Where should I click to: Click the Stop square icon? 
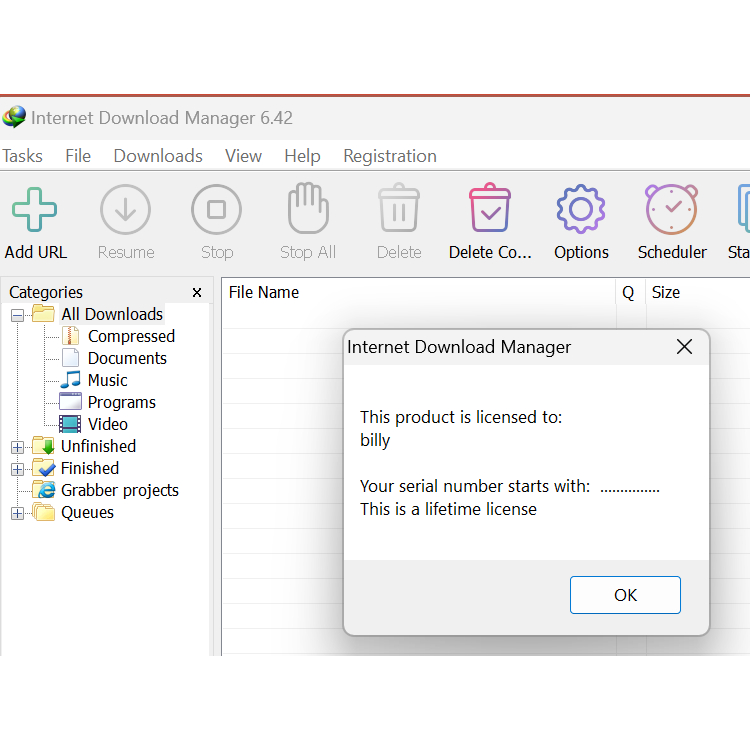pyautogui.click(x=216, y=210)
